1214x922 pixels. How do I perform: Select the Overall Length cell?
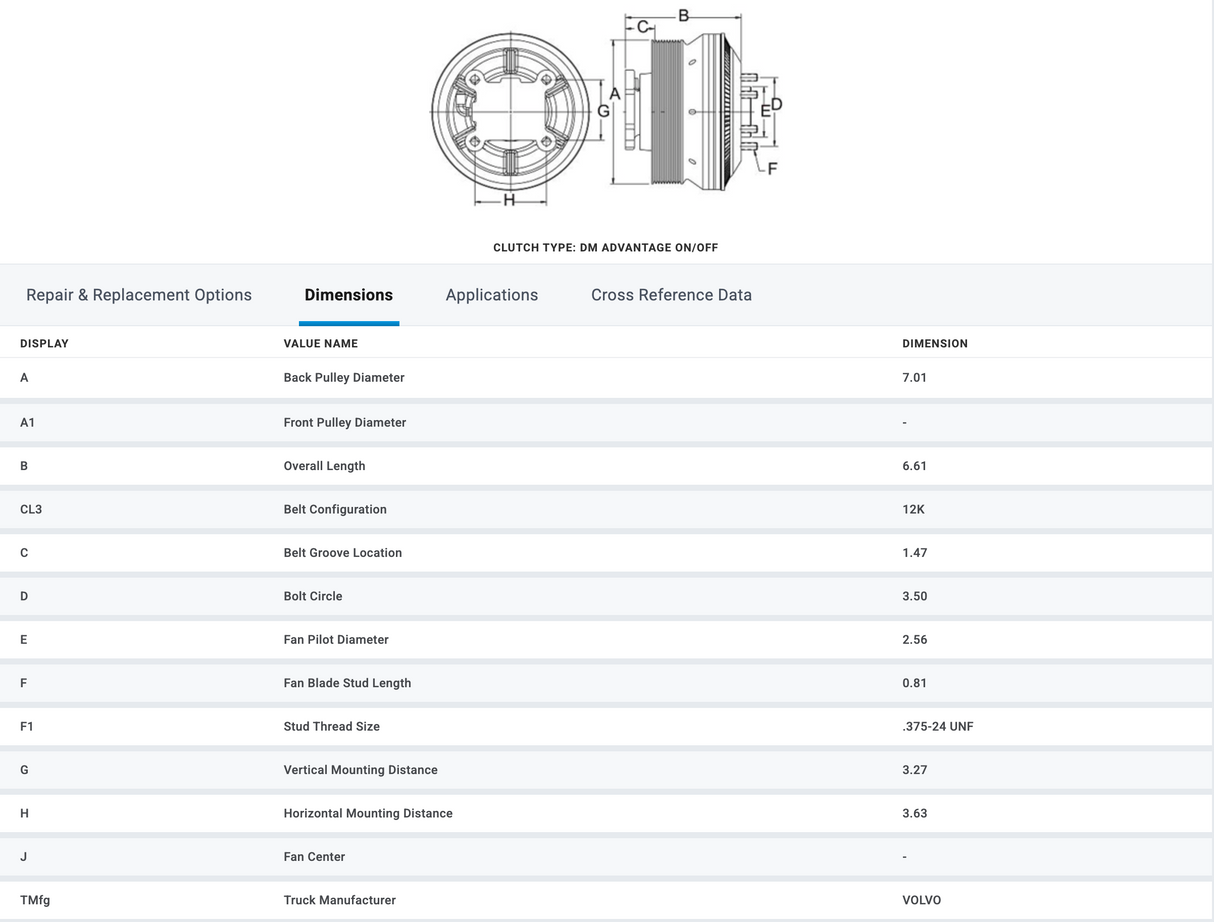(x=325, y=466)
